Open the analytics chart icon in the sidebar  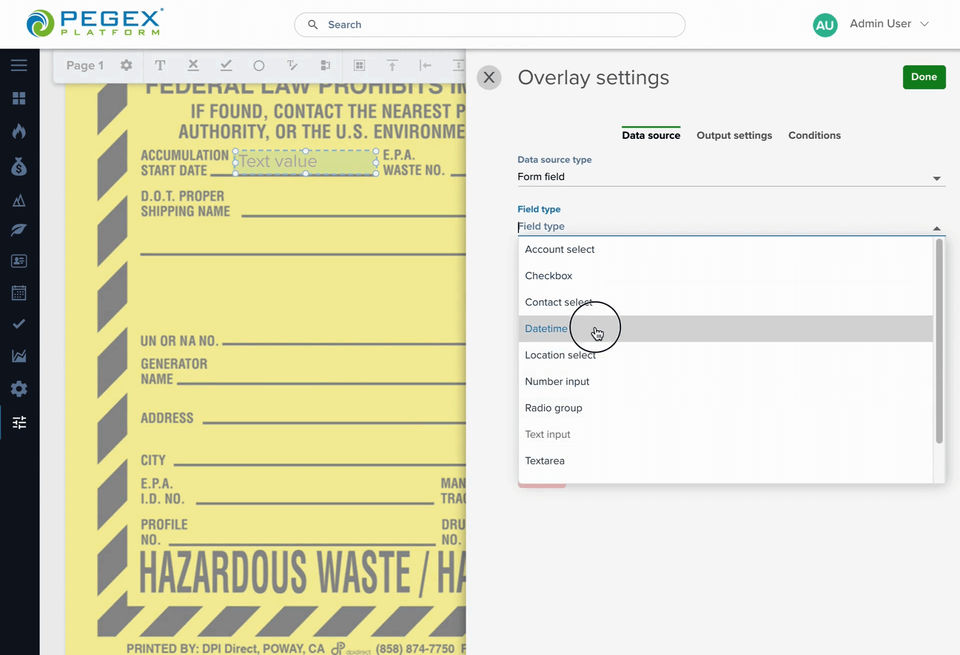19,356
